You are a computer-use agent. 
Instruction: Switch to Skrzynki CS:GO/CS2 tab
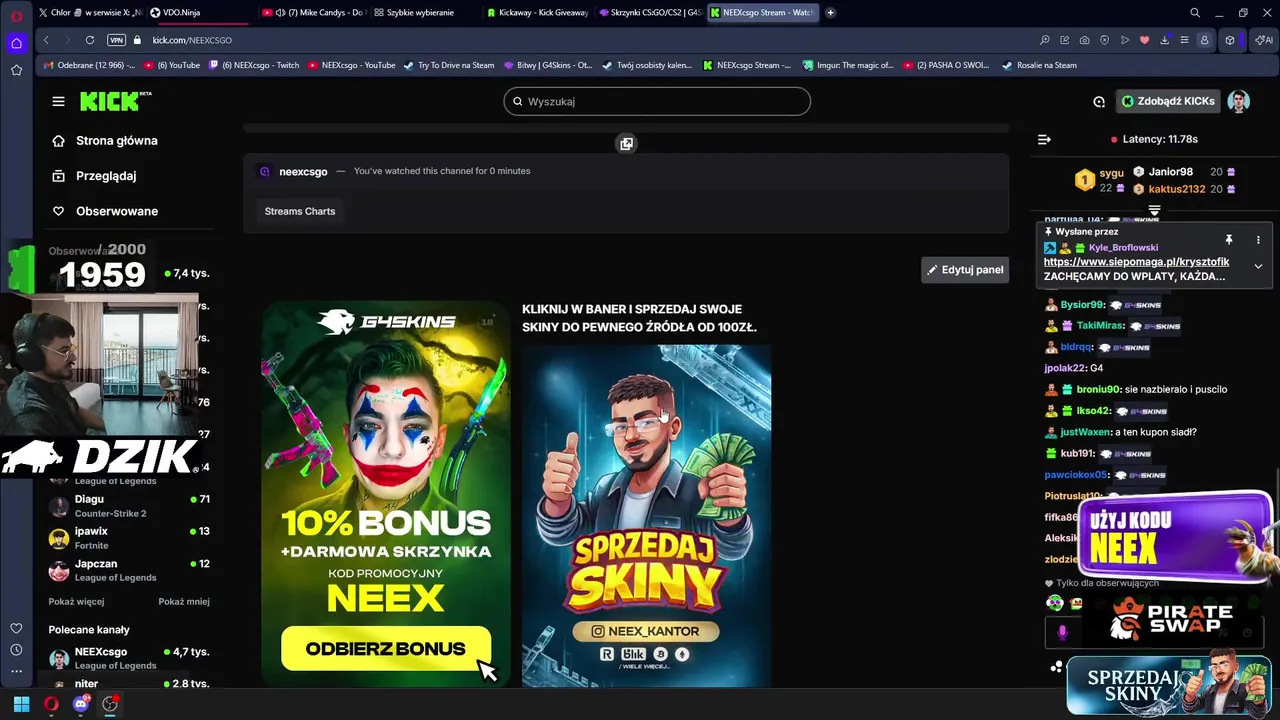tap(650, 13)
